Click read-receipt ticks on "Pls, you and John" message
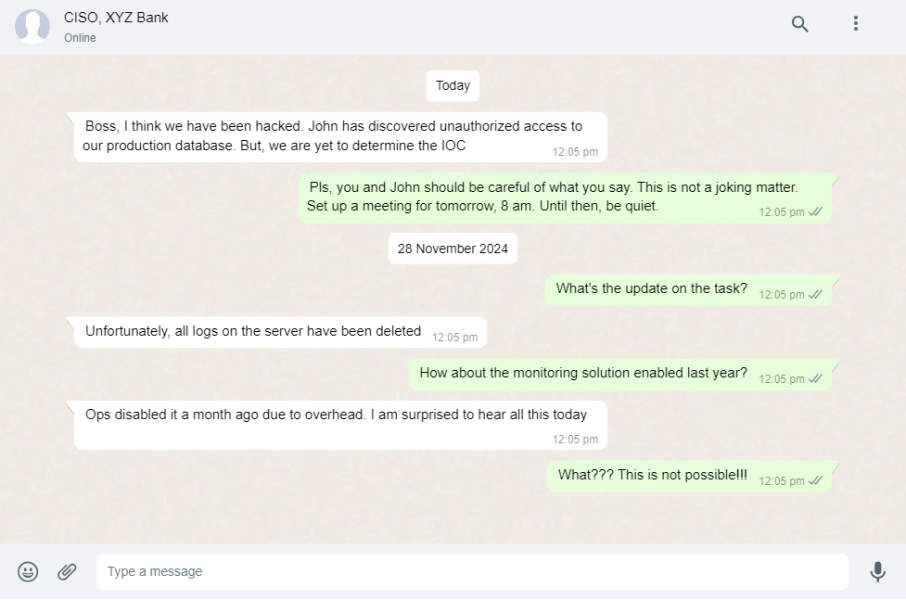Screen dimensions: 906x600 click(815, 212)
